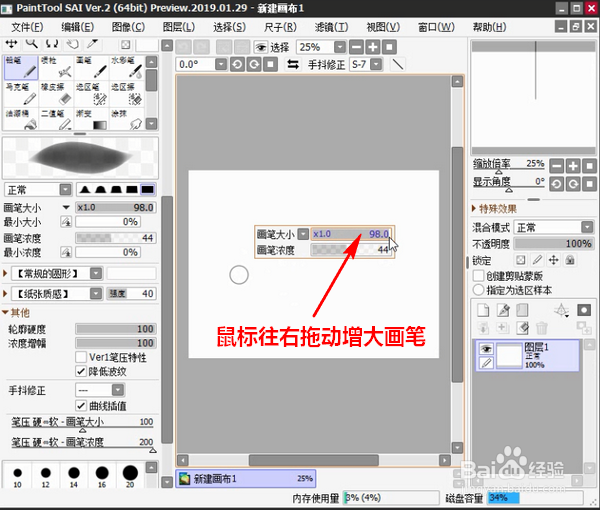Collapse the 其他 section
The width and height of the screenshot is (600, 510).
pos(5,312)
